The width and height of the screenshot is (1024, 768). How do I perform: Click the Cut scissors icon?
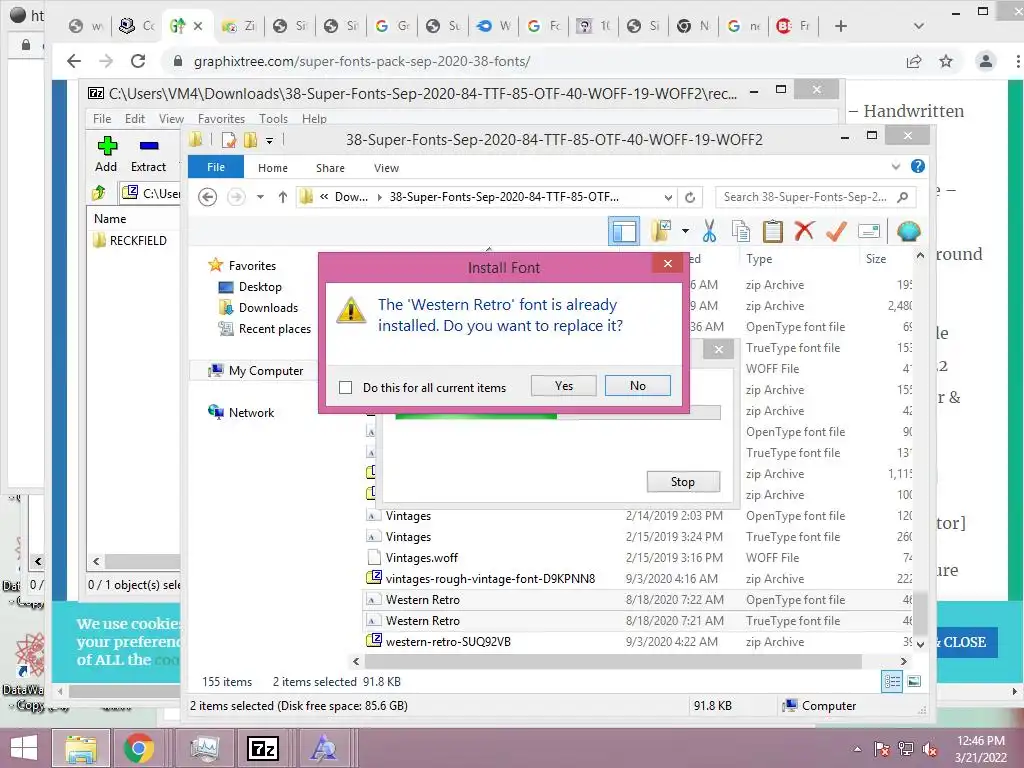click(x=709, y=231)
